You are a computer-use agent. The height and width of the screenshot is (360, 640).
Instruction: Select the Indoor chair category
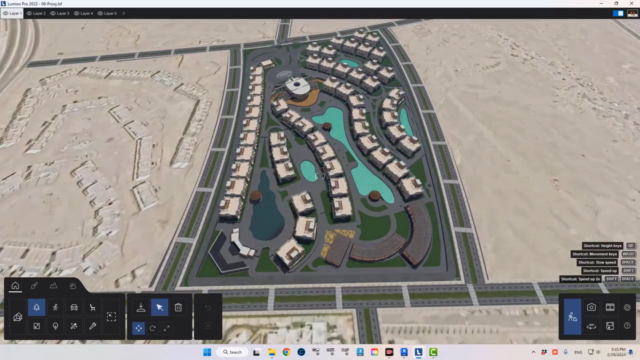coord(93,307)
